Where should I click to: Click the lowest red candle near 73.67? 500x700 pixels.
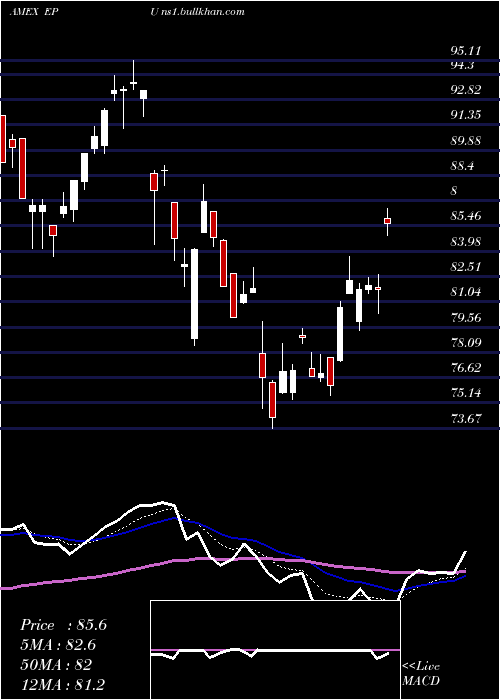pos(272,400)
